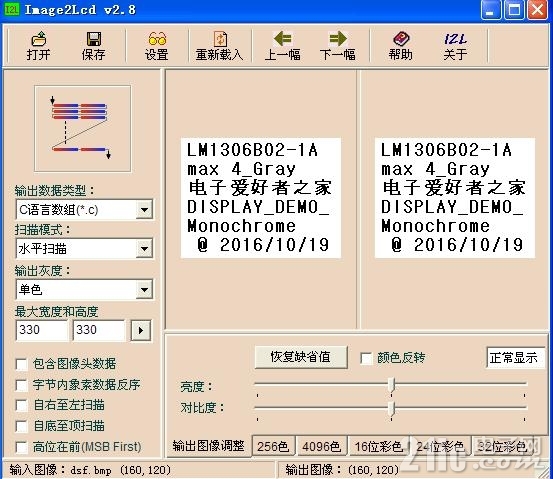Click the 单色 grayscale combo box
This screenshot has width=553, height=479.
click(x=84, y=290)
